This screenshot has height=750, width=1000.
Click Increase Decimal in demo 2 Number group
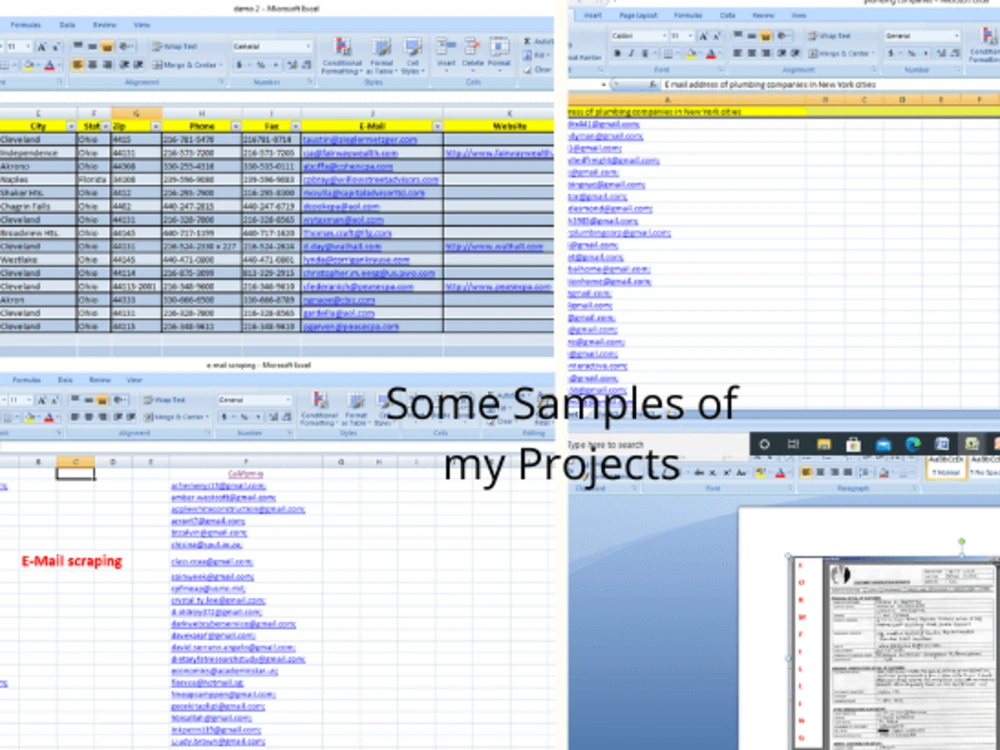coord(293,64)
